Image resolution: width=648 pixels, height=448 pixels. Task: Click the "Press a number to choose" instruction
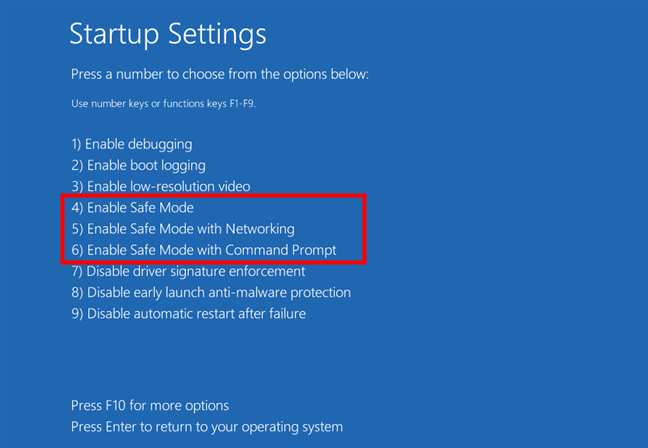click(x=220, y=75)
